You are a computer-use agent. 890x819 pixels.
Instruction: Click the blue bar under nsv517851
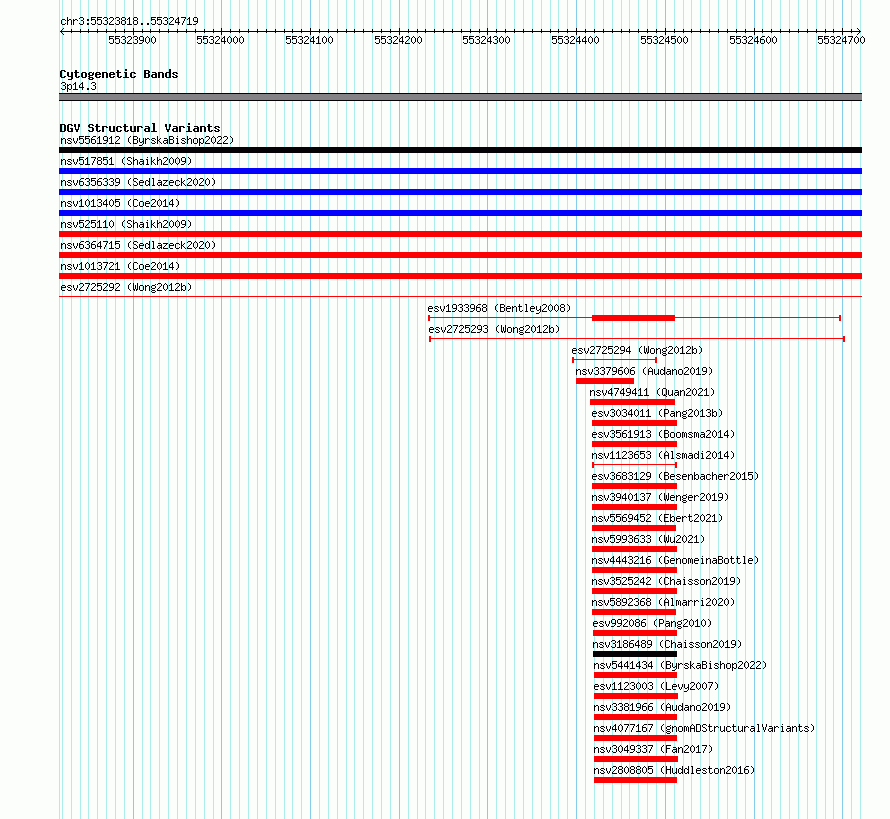(x=460, y=171)
